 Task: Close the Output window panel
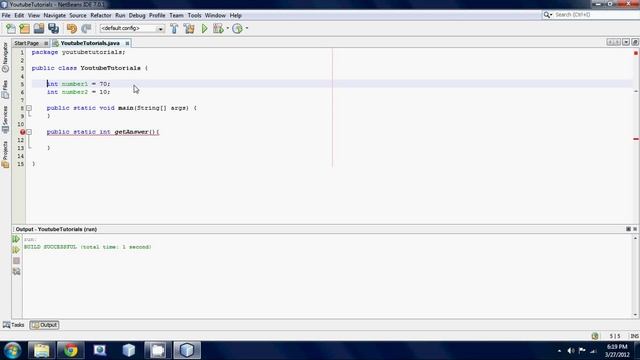pyautogui.click(x=635, y=229)
